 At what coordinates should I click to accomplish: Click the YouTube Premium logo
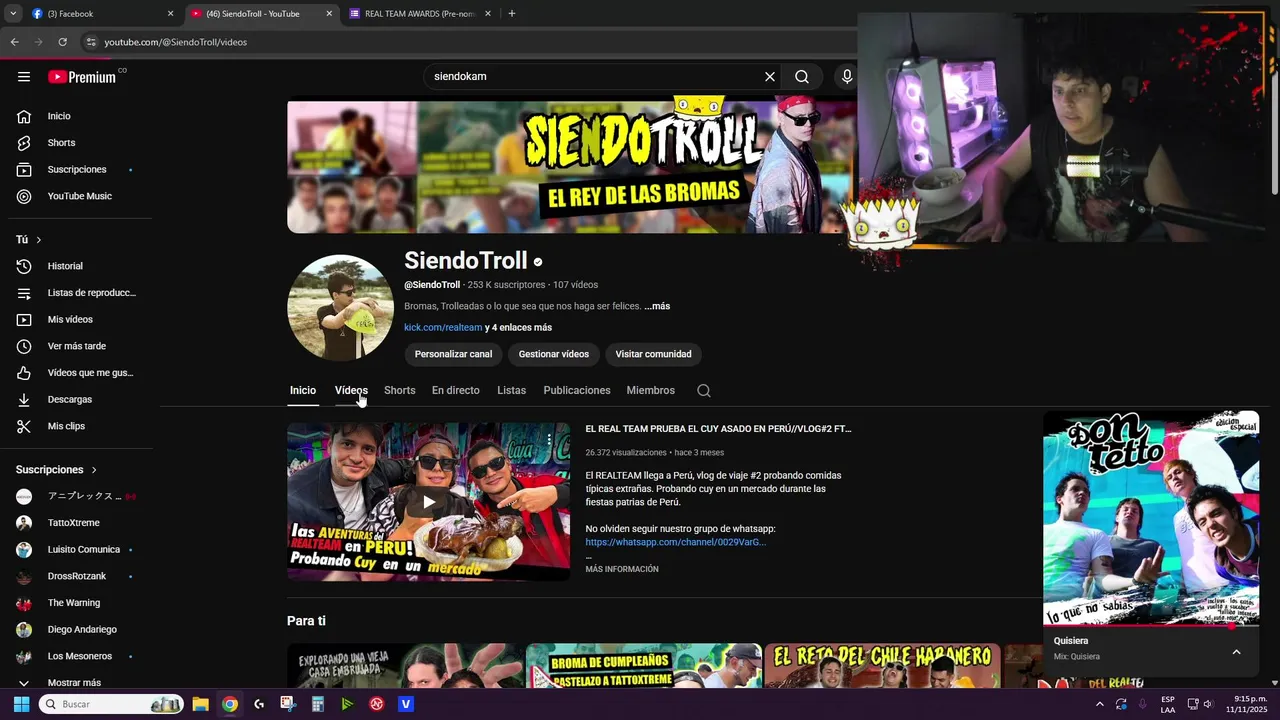point(82,77)
